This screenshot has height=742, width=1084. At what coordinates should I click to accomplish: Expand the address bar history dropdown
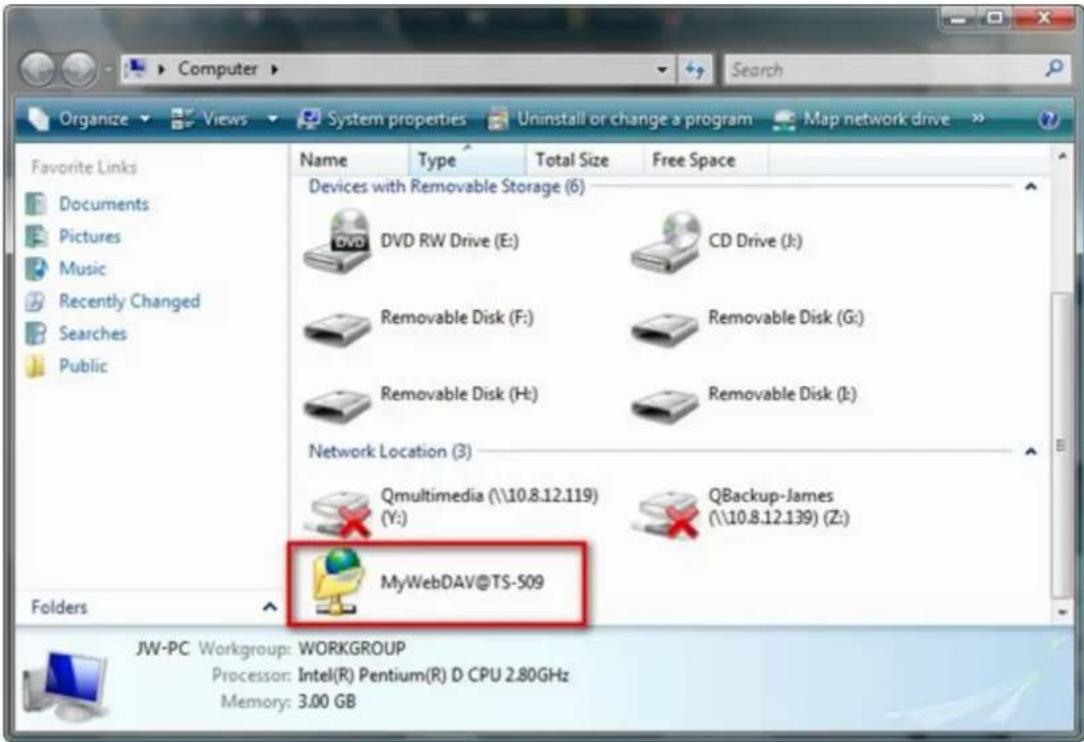662,70
